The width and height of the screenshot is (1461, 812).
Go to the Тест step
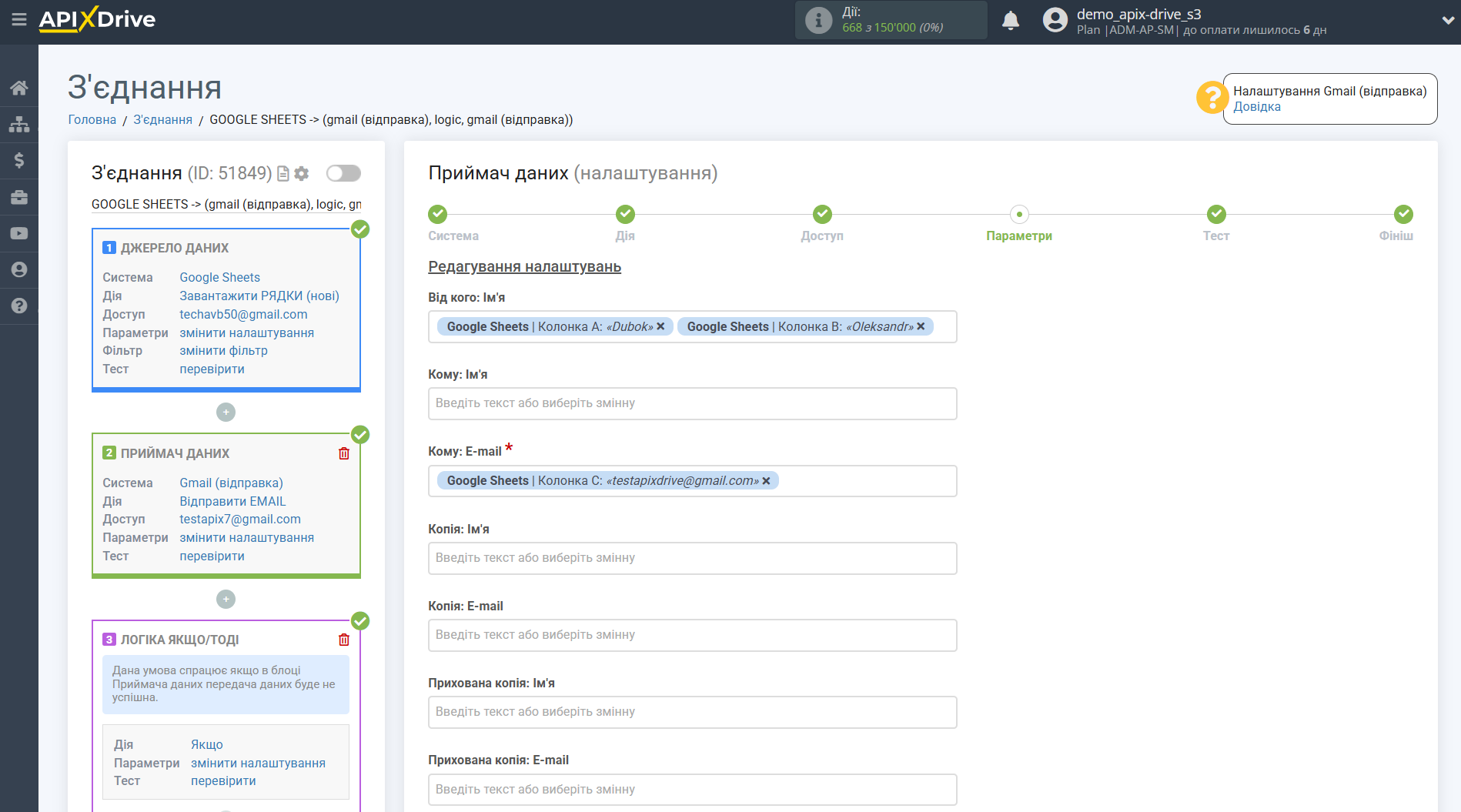click(x=1216, y=214)
